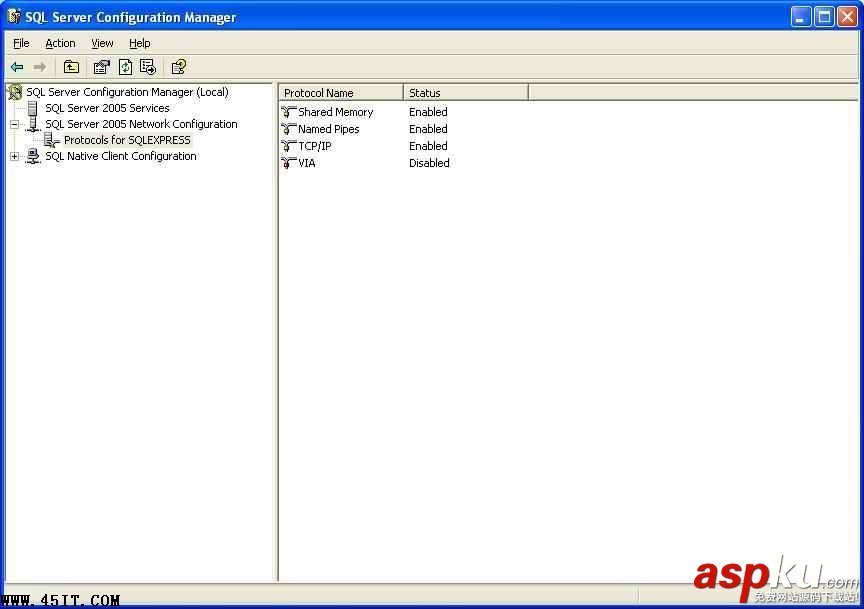
Task: Click the Protocols for SQLEXPRESS tree icon
Action: (x=52, y=140)
